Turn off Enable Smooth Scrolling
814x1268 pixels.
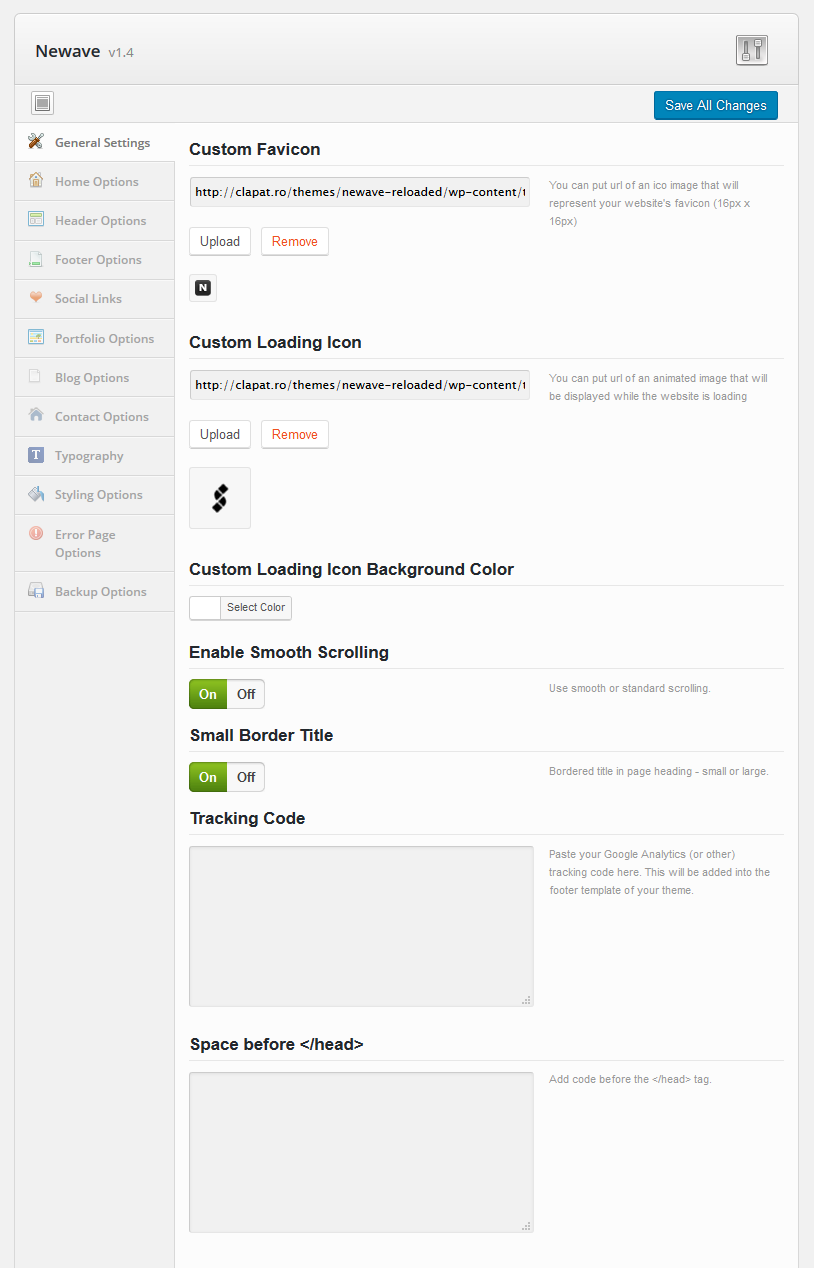pyautogui.click(x=246, y=694)
